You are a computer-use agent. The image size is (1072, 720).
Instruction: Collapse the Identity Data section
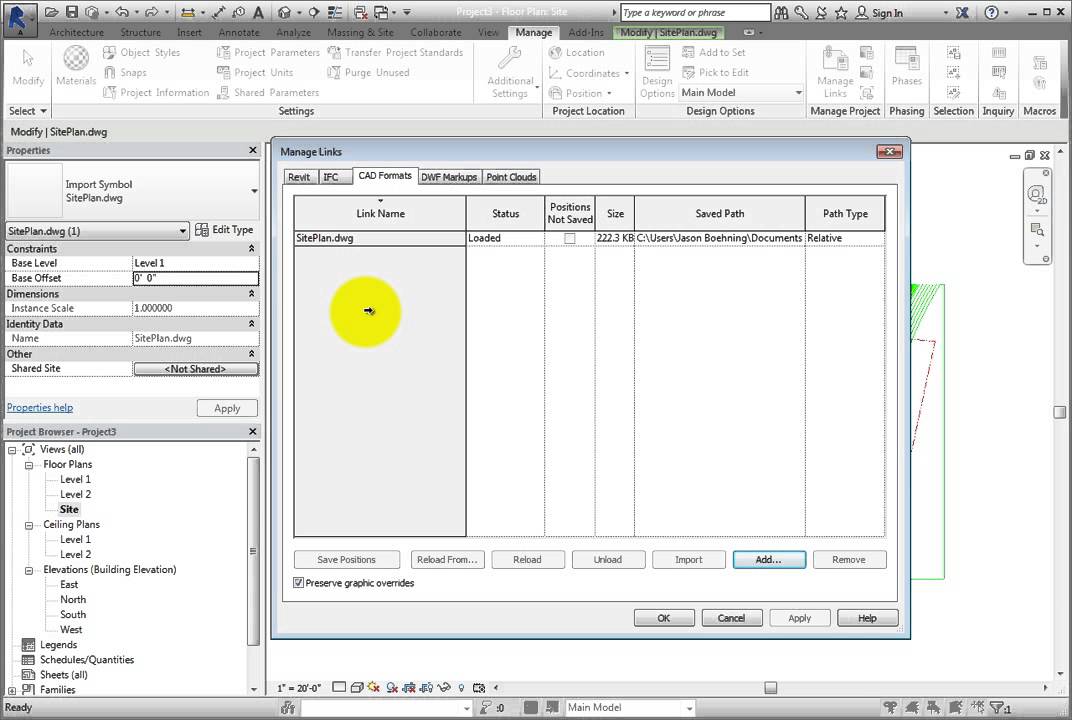pyautogui.click(x=252, y=324)
